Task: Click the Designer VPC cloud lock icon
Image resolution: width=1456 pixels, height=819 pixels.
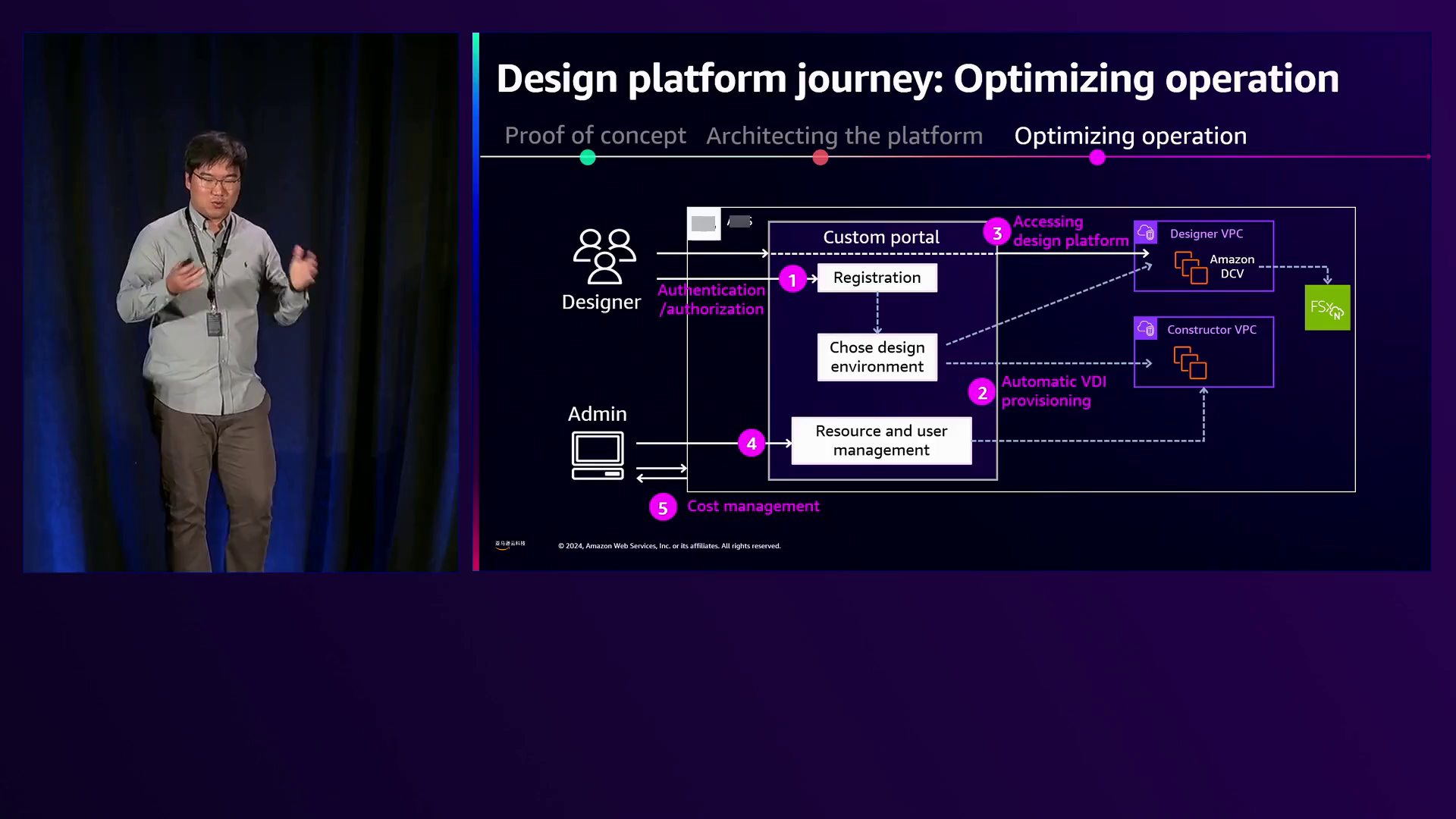Action: (1146, 233)
